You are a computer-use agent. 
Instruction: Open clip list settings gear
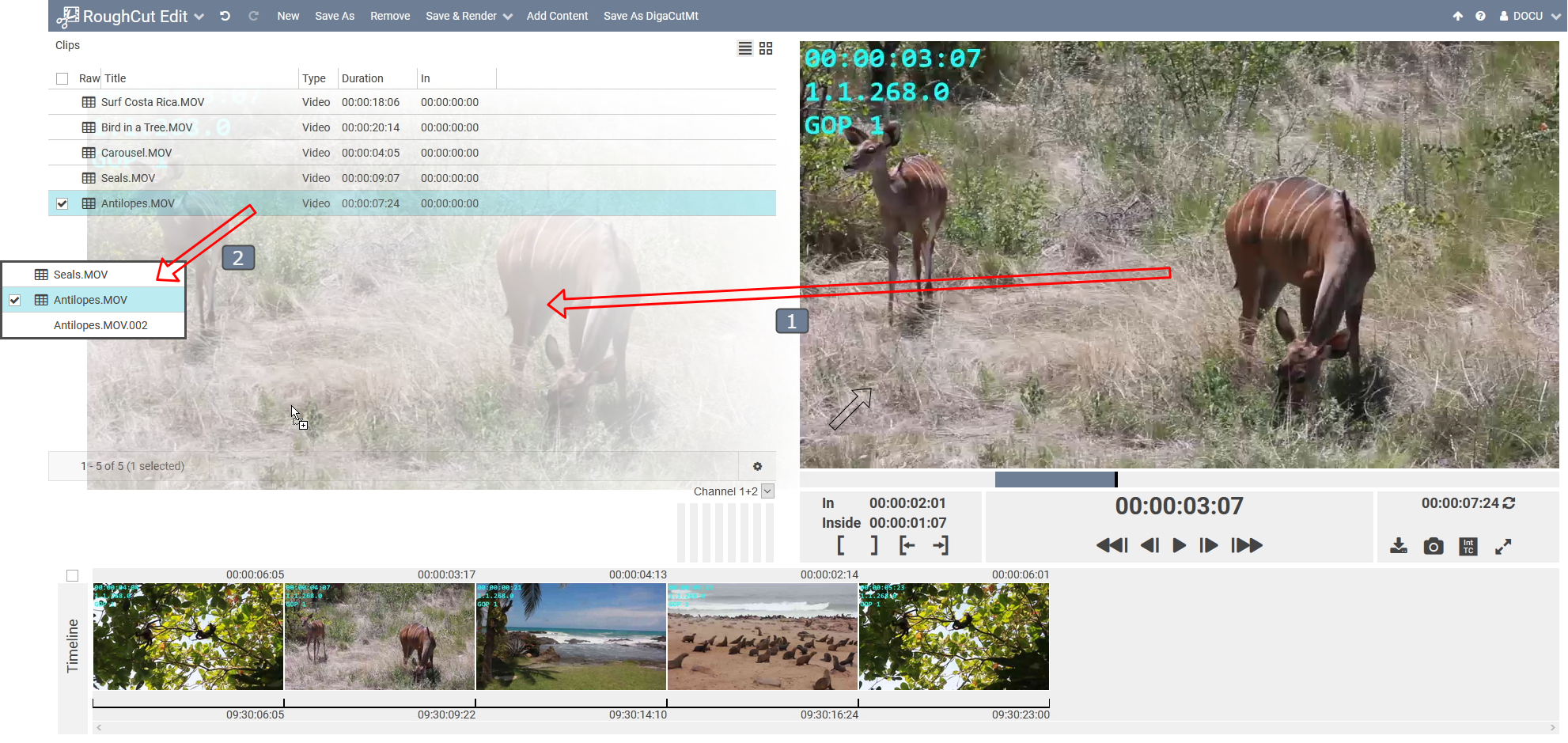[757, 466]
